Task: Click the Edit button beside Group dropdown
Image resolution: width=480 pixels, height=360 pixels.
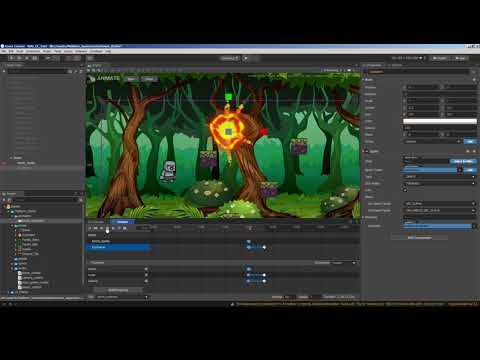Action: [x=470, y=142]
